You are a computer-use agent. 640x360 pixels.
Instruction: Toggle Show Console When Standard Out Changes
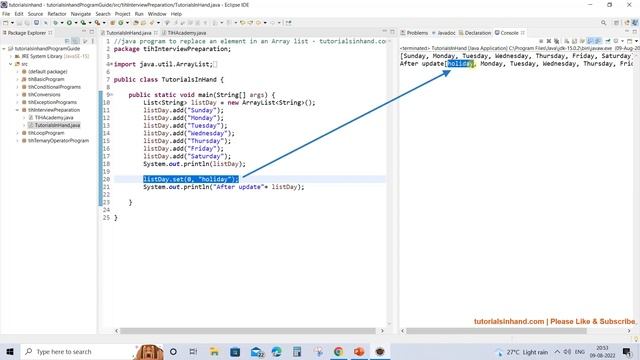click(590, 41)
